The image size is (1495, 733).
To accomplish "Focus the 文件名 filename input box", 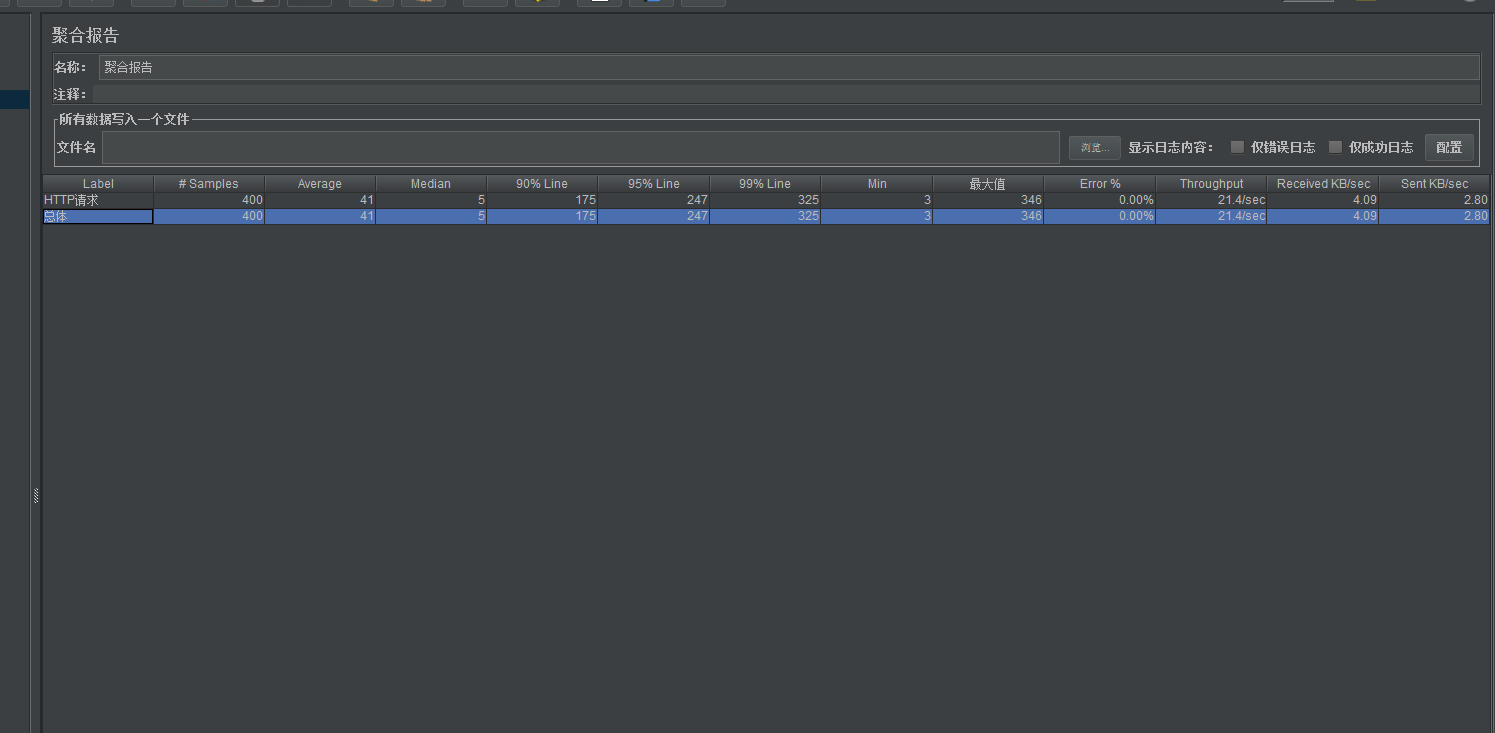I will pos(580,147).
